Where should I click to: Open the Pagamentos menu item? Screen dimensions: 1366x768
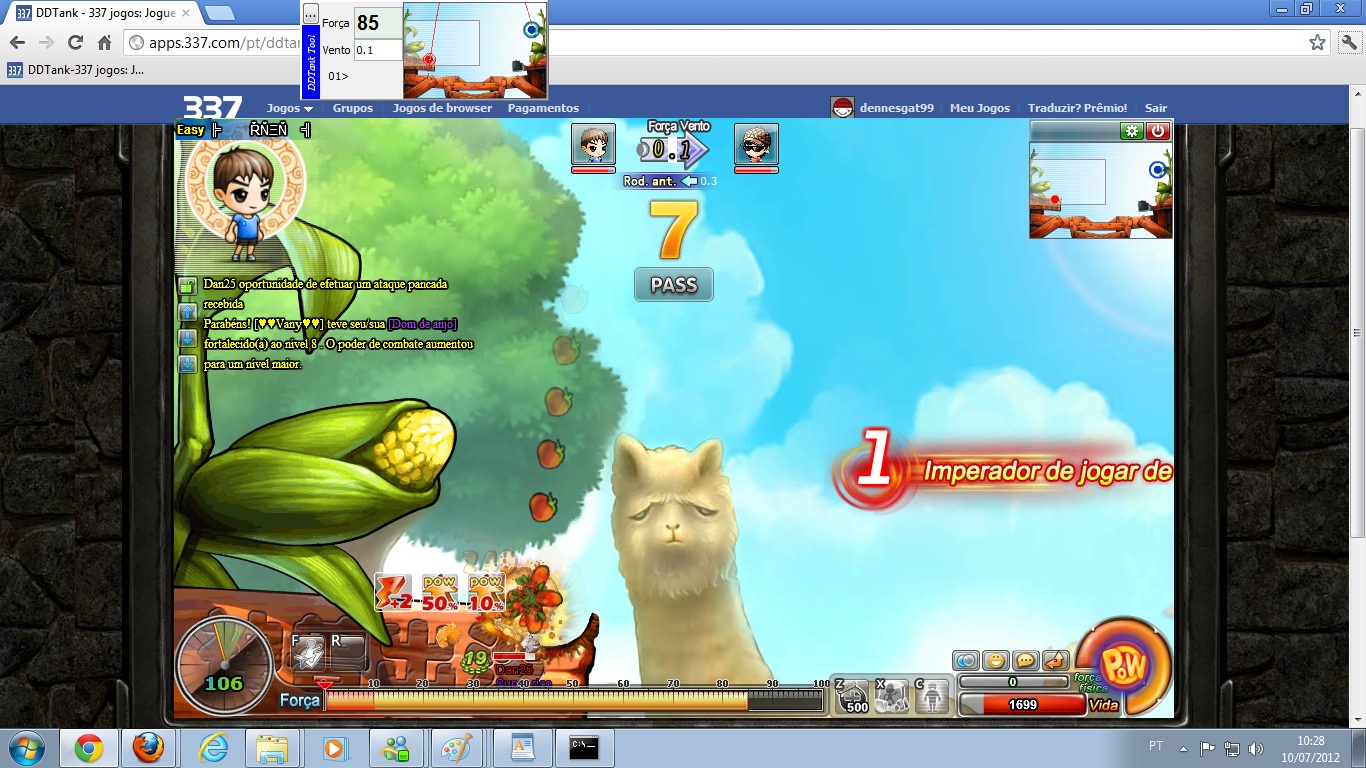click(543, 108)
